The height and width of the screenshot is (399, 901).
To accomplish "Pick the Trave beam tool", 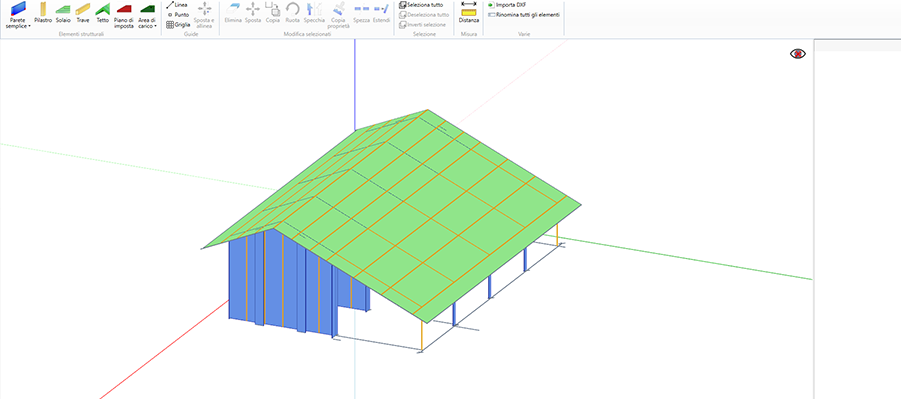I will [83, 13].
